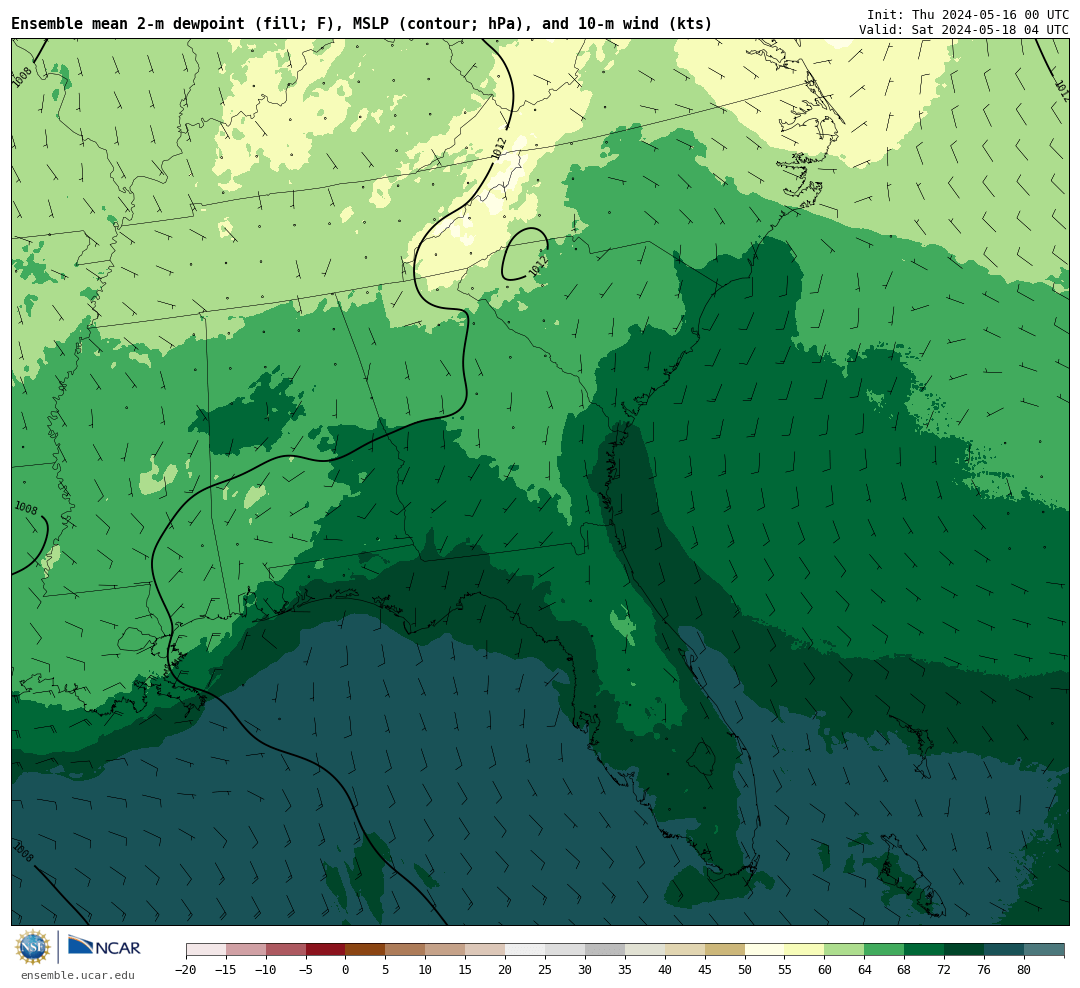This screenshot has width=1080, height=988.
Task: Click the dark red swatch between -5 and 0
Action: pyautogui.click(x=326, y=950)
